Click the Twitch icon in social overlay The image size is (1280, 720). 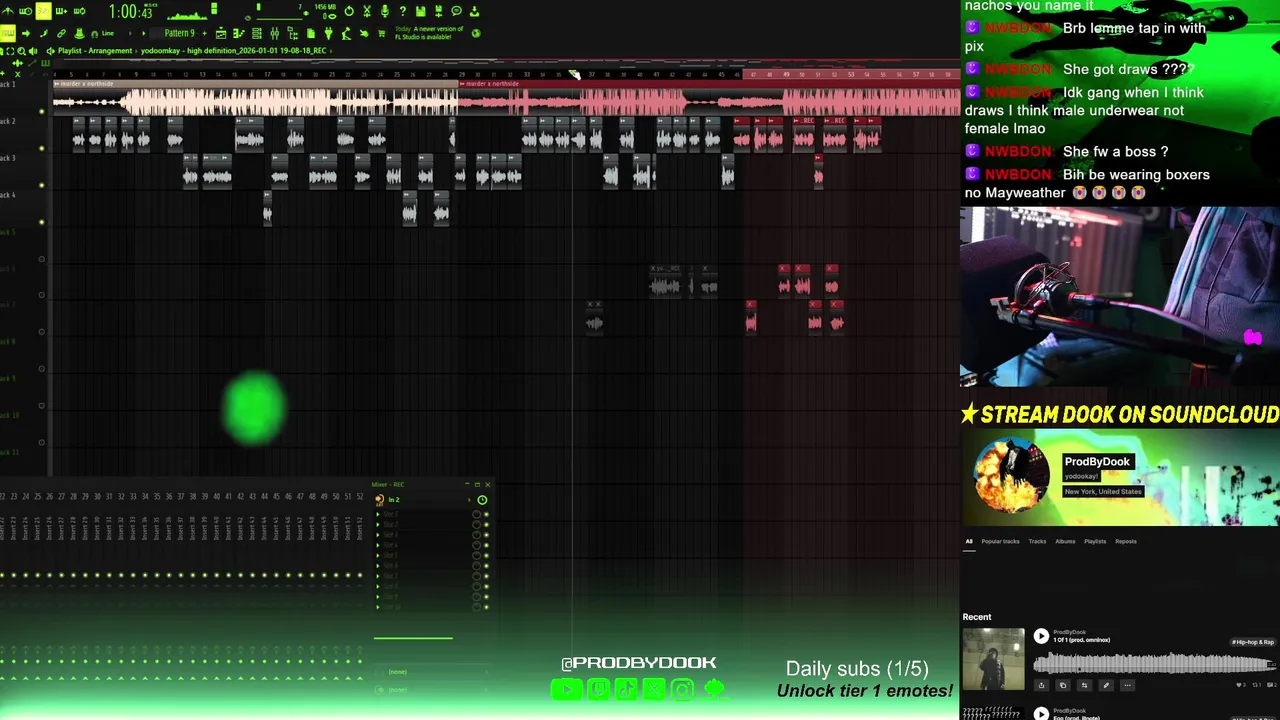[598, 689]
